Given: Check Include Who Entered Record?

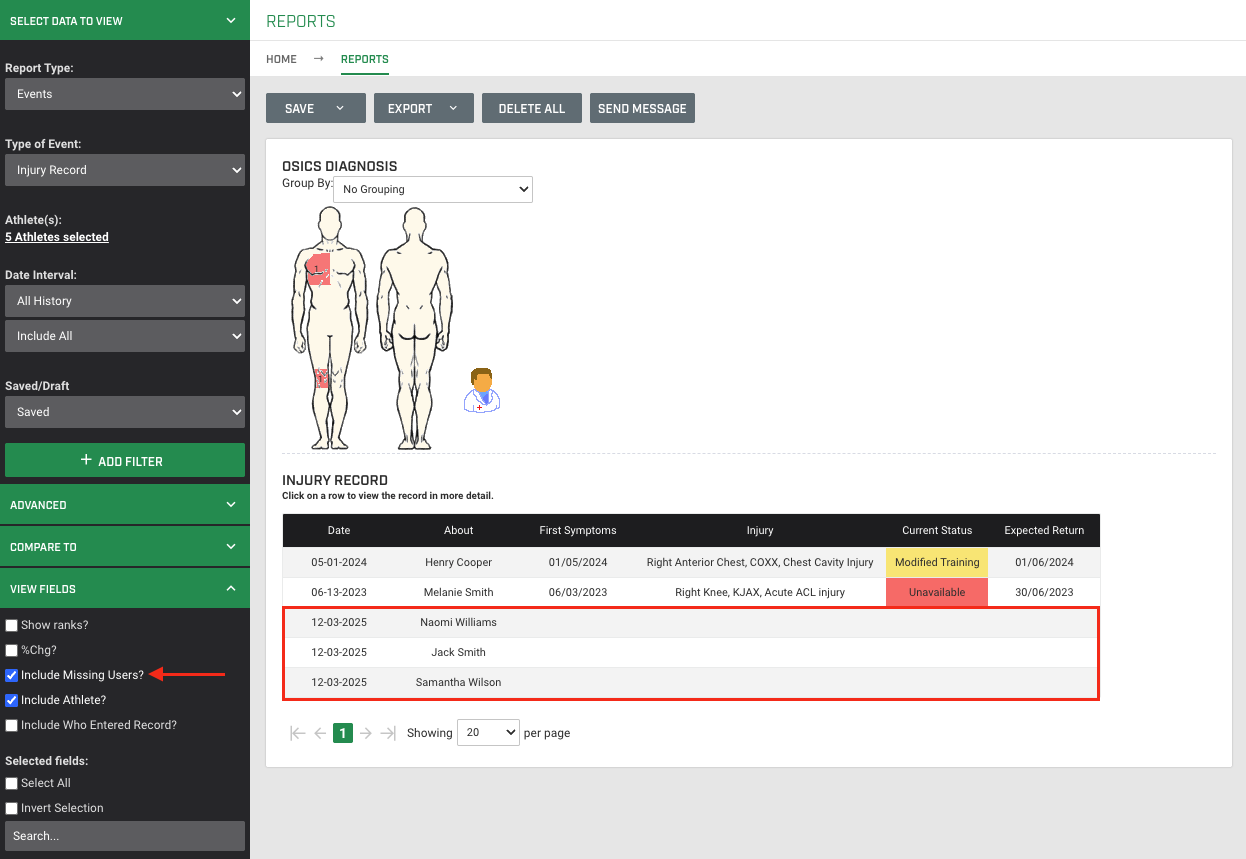Looking at the screenshot, I should 11,724.
